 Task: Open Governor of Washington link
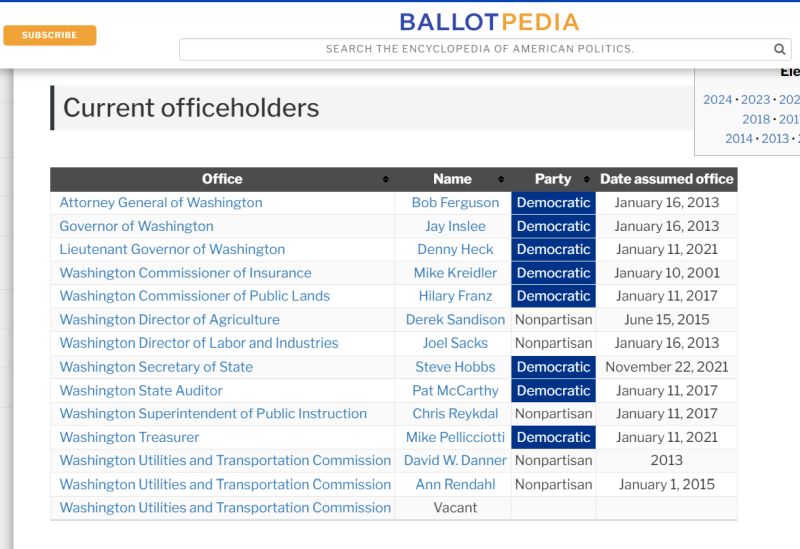coord(136,226)
